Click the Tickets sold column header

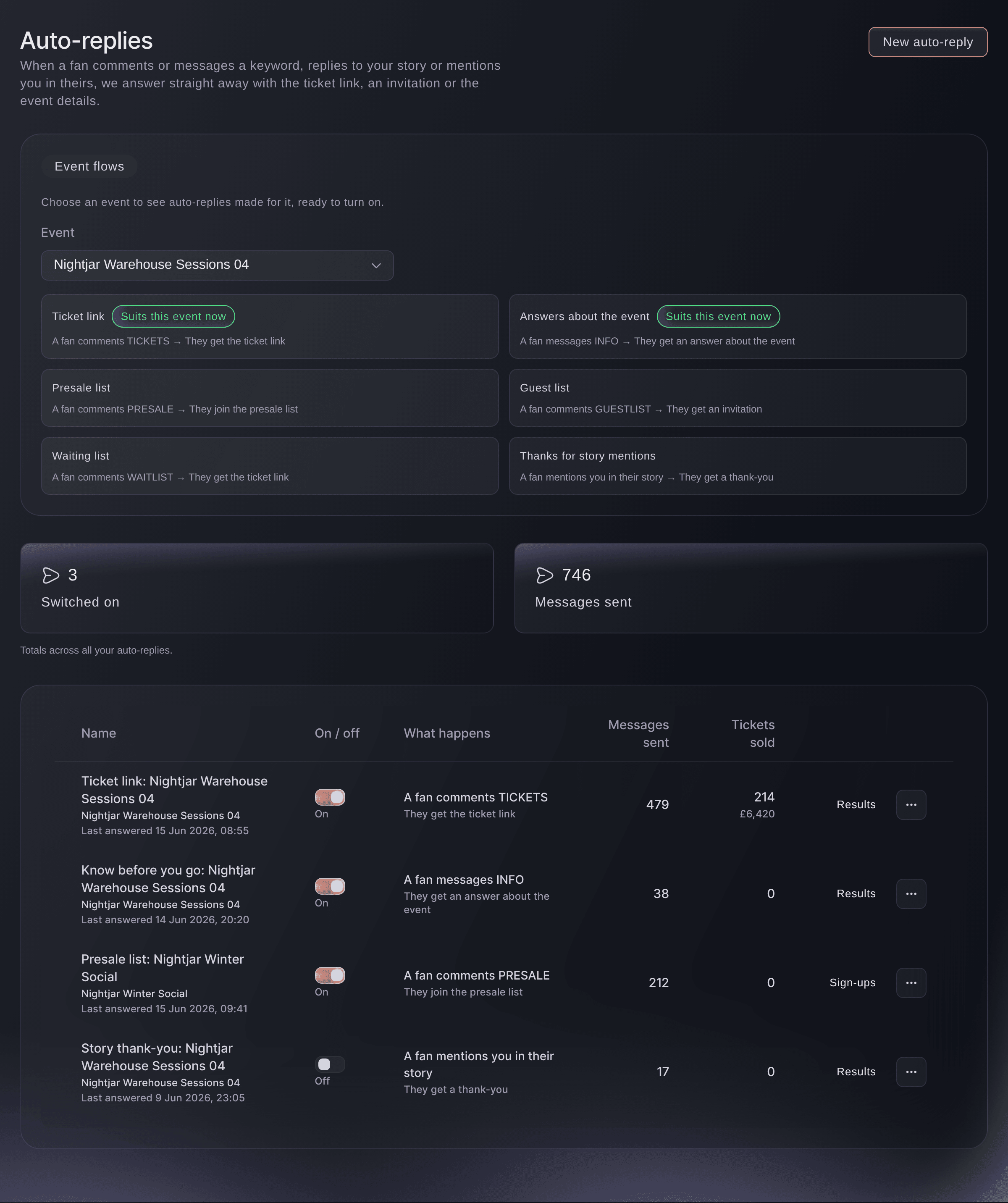pos(753,733)
